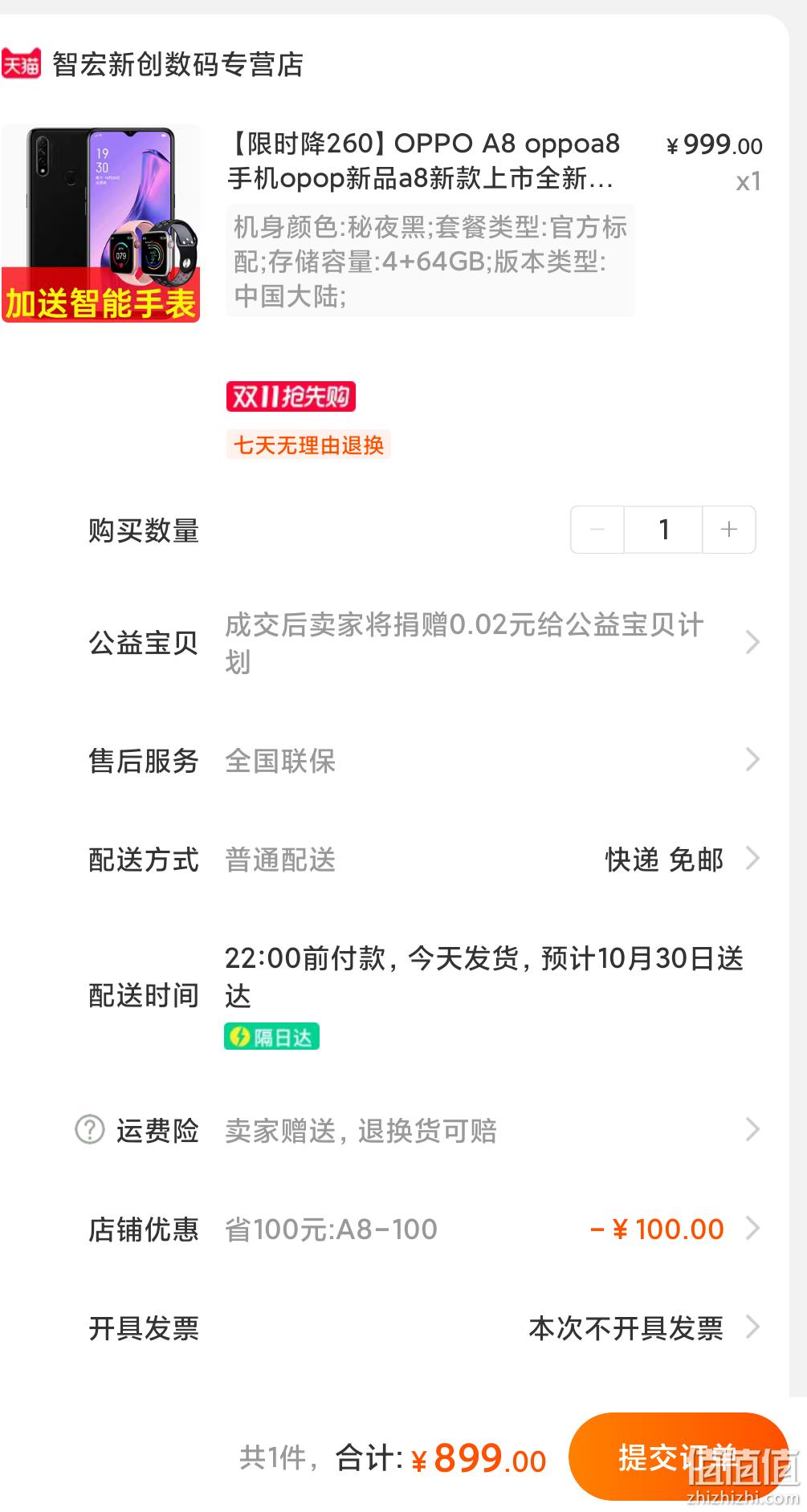The image size is (807, 1512).
Task: Increase purchase quantity with plus button
Action: click(x=729, y=530)
